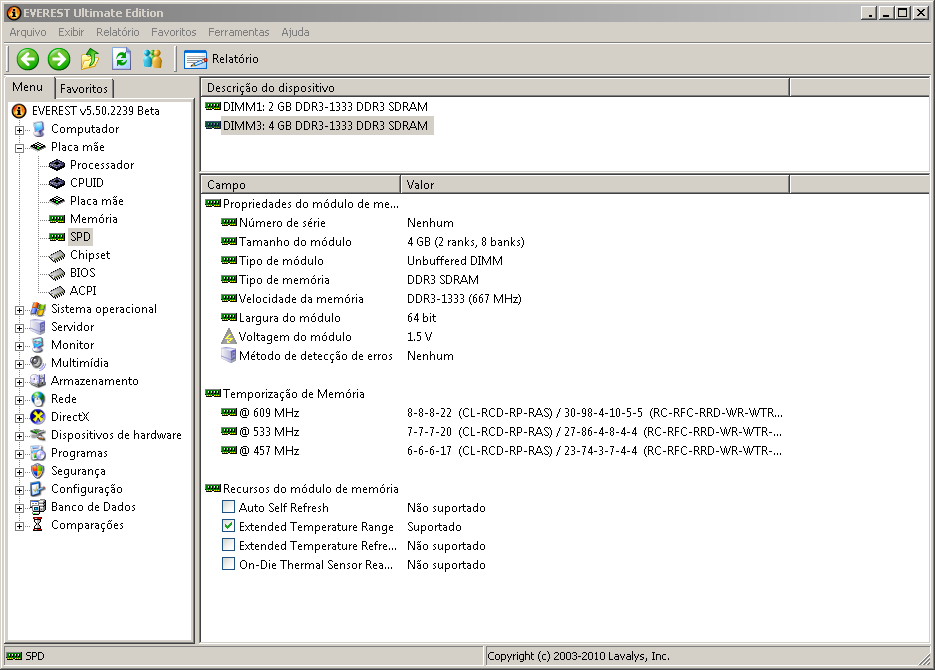
Task: Open the Exibir menu
Action: [x=71, y=32]
